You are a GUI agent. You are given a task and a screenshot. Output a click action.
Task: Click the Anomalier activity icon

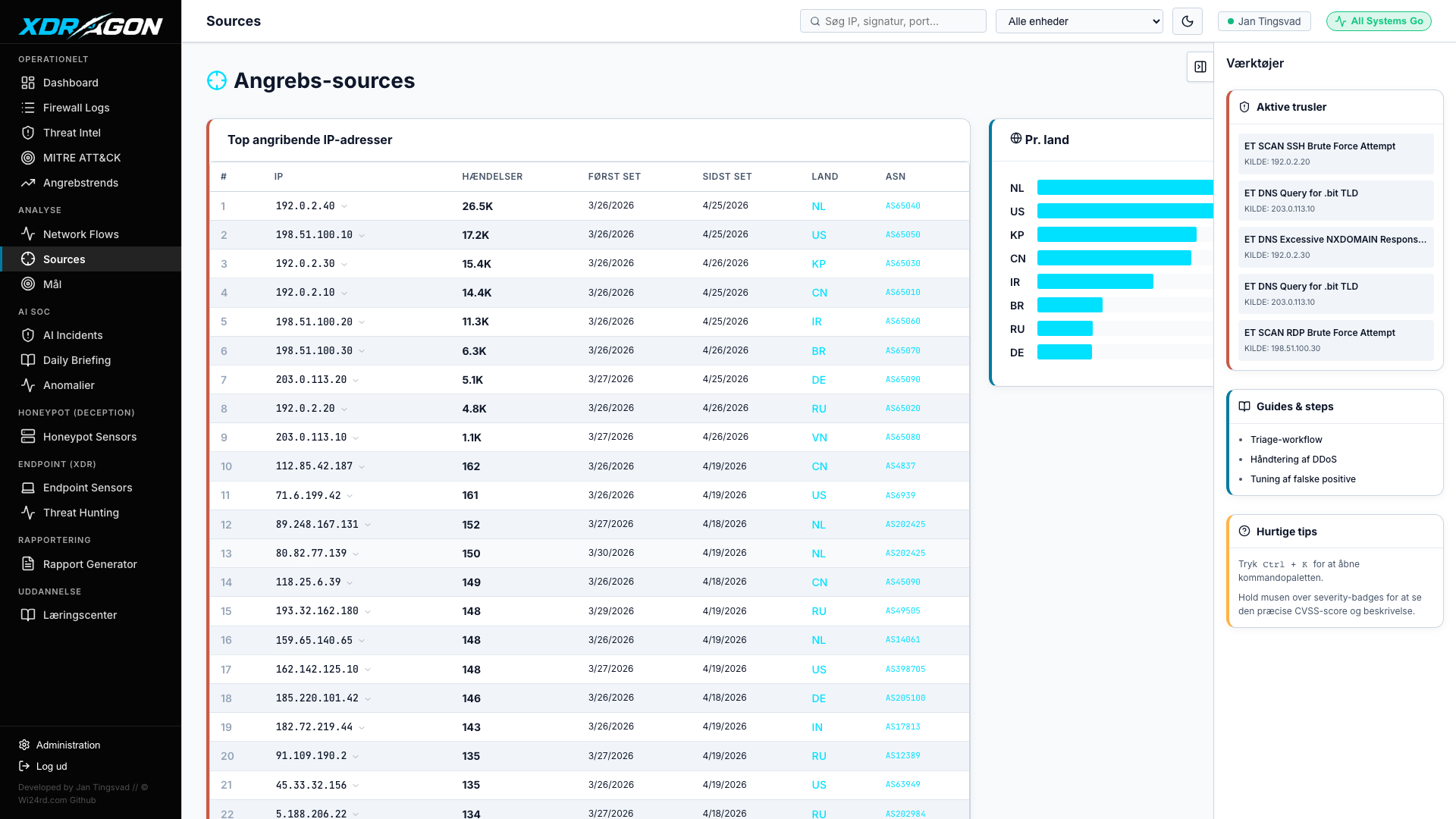(28, 385)
